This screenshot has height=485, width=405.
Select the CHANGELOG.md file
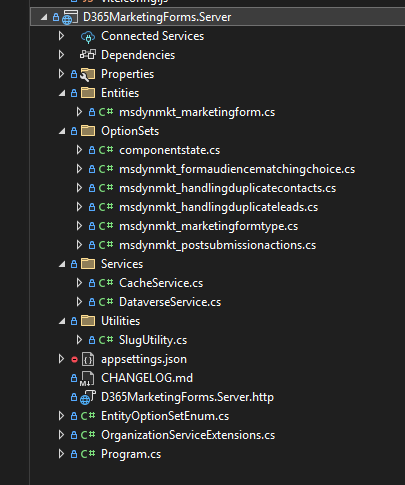[147, 378]
